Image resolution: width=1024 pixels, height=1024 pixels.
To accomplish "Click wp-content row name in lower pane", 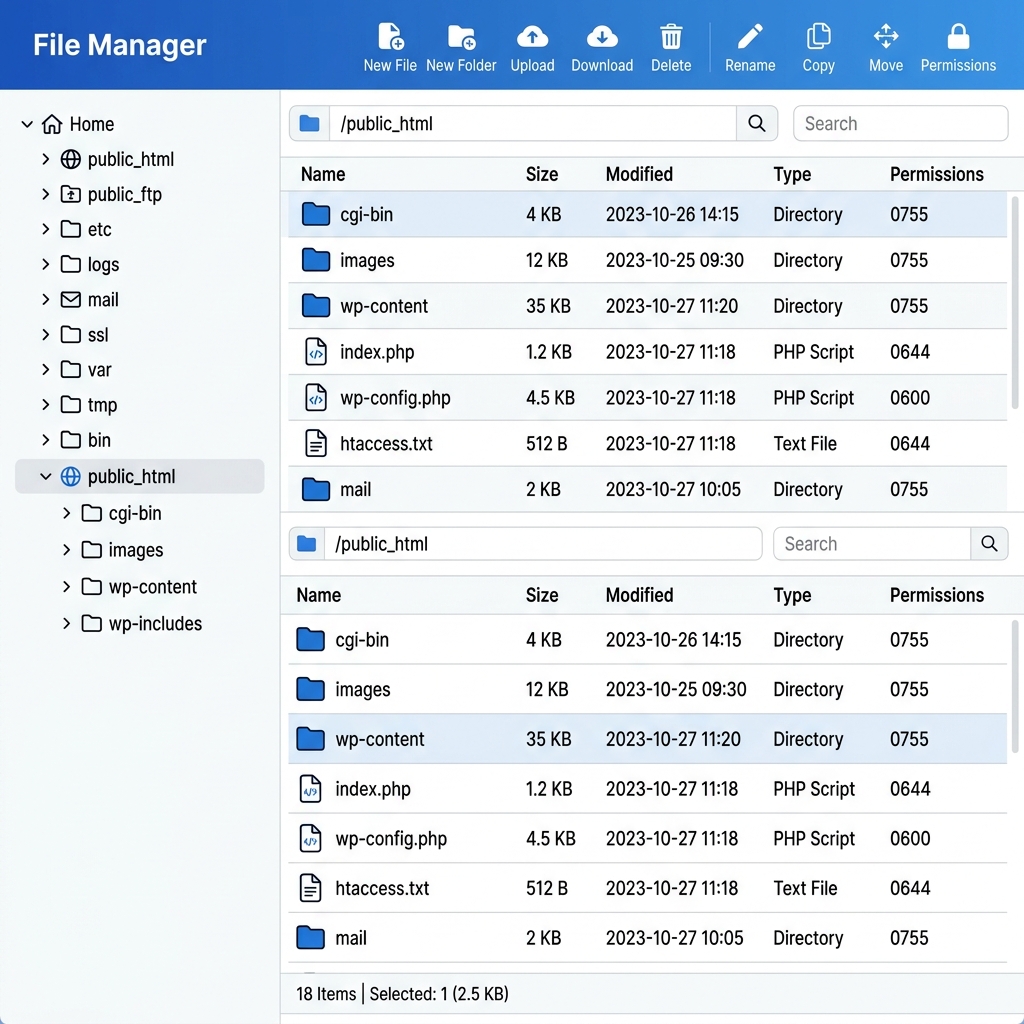I will (379, 739).
